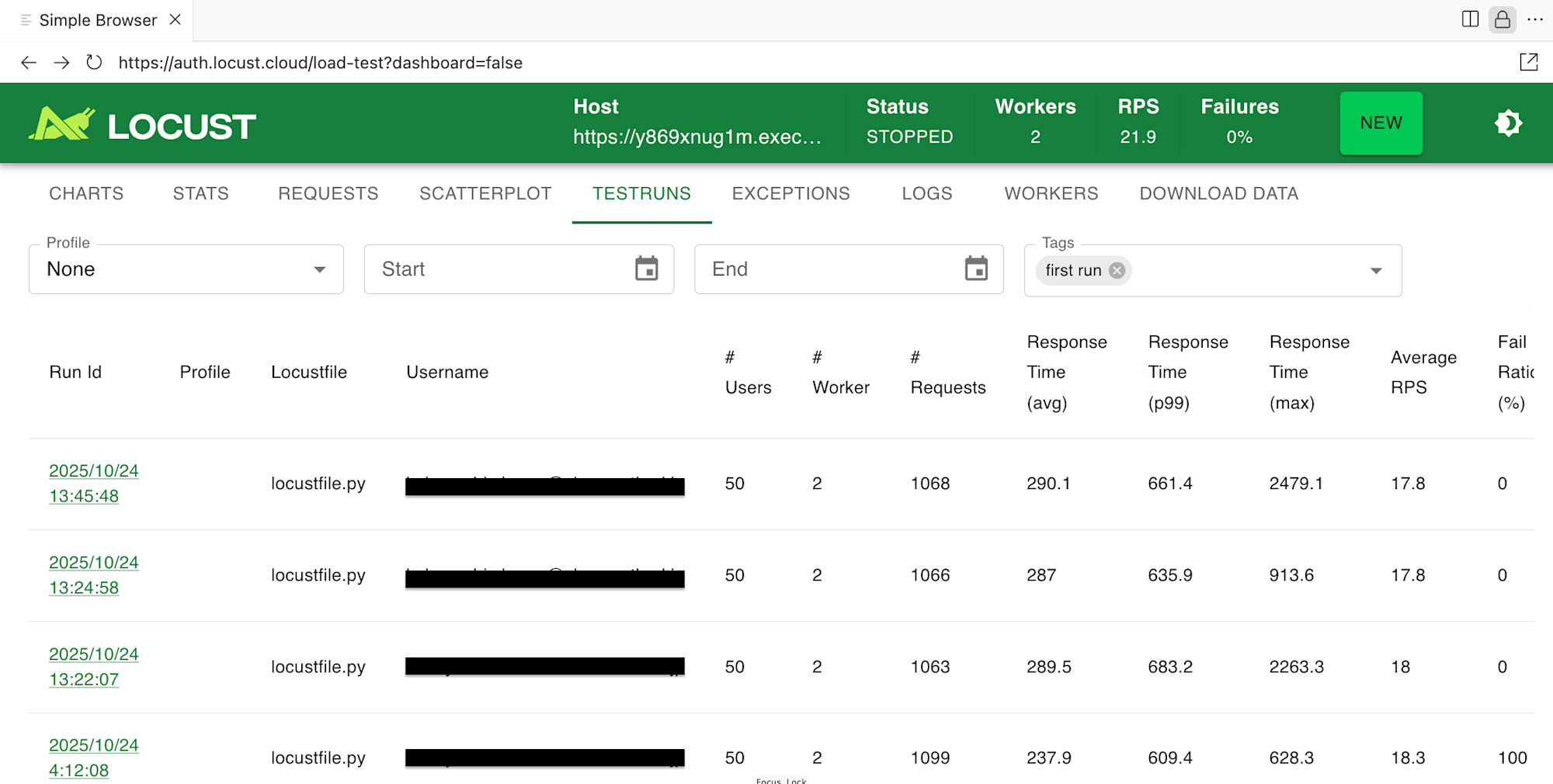The image size is (1553, 784).
Task: Click the split editor layout icon
Action: tap(1469, 19)
